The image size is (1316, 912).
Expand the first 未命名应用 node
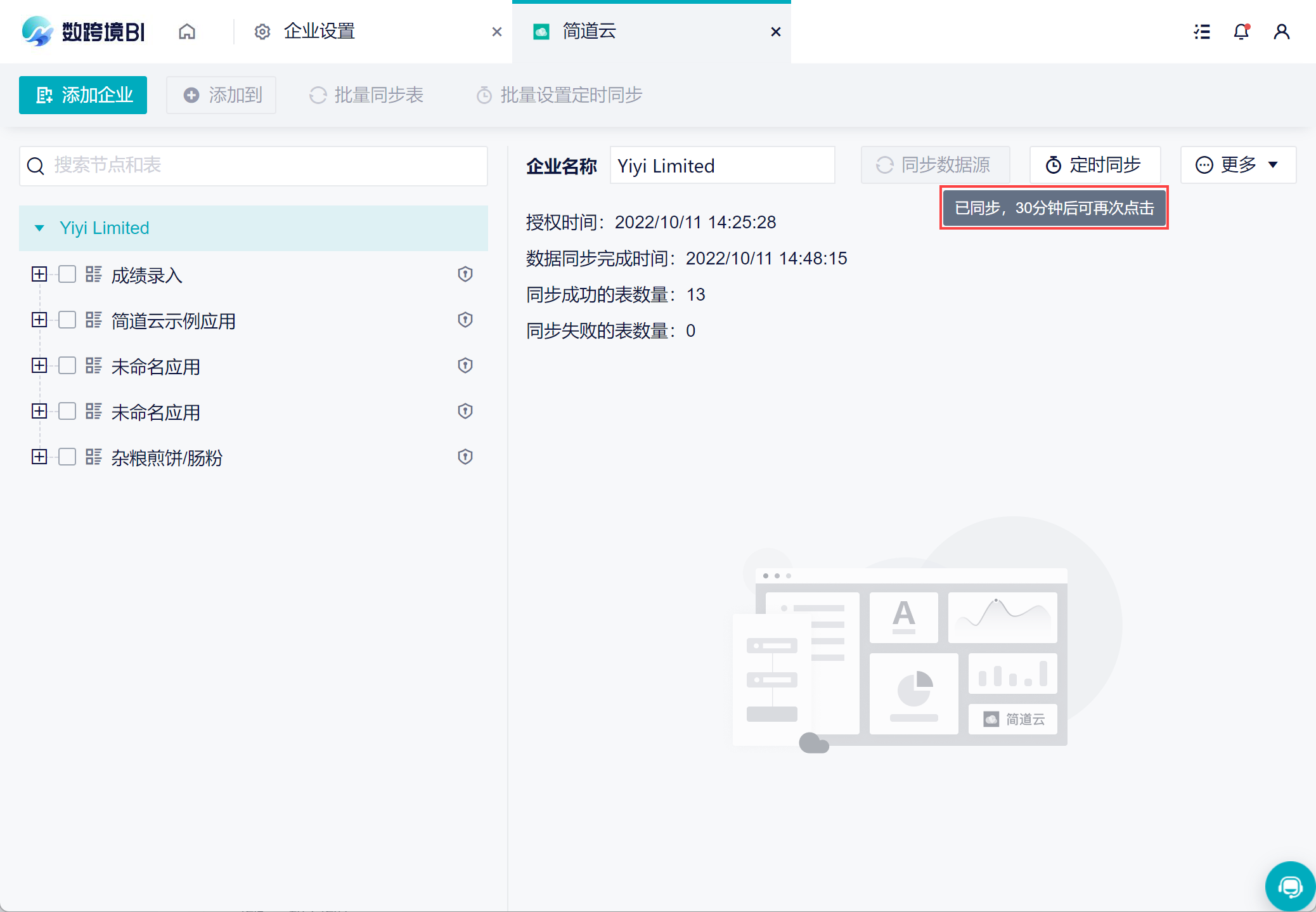(x=39, y=365)
